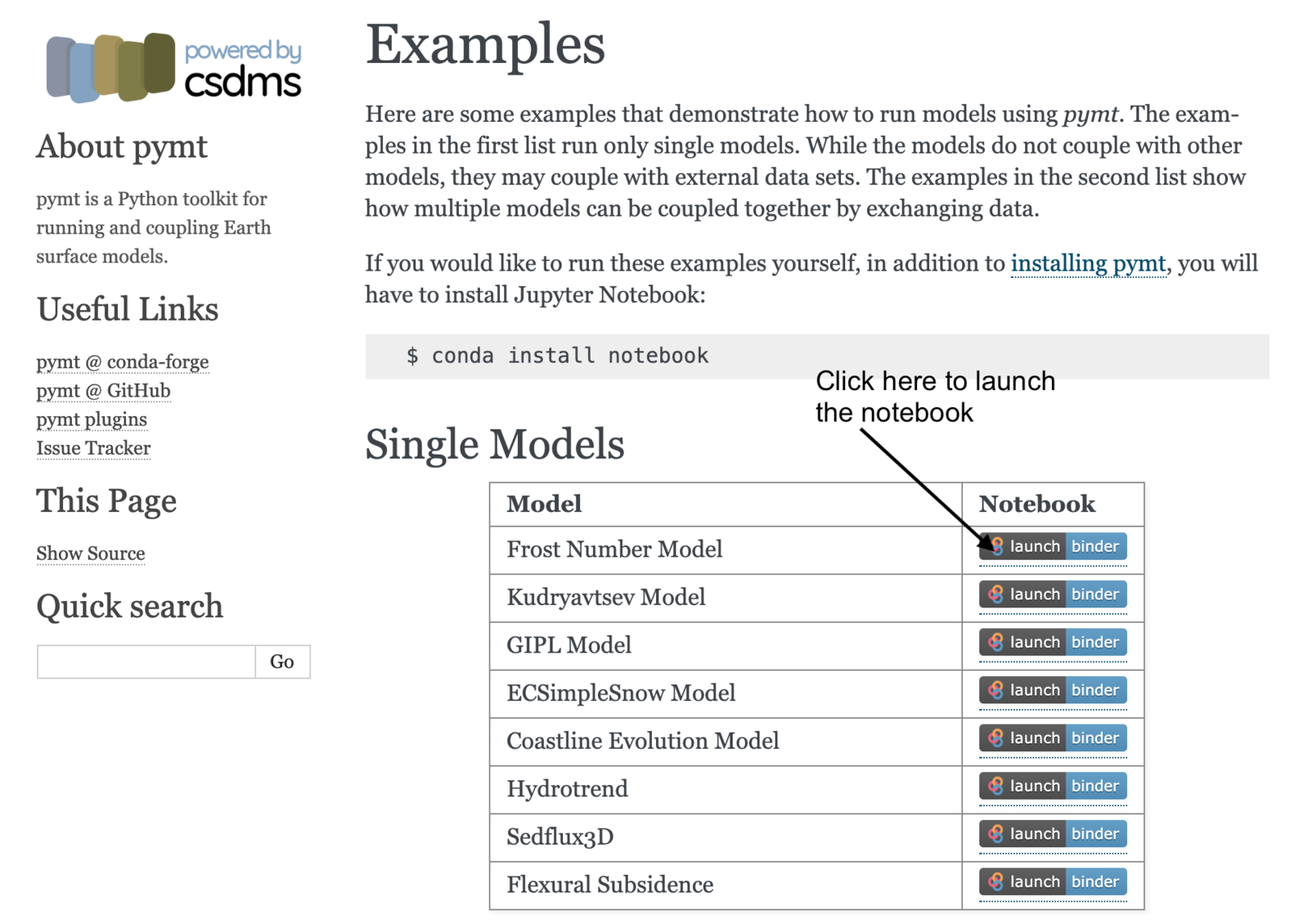Follow the installing pymt link
The width and height of the screenshot is (1308, 924).
(1088, 263)
